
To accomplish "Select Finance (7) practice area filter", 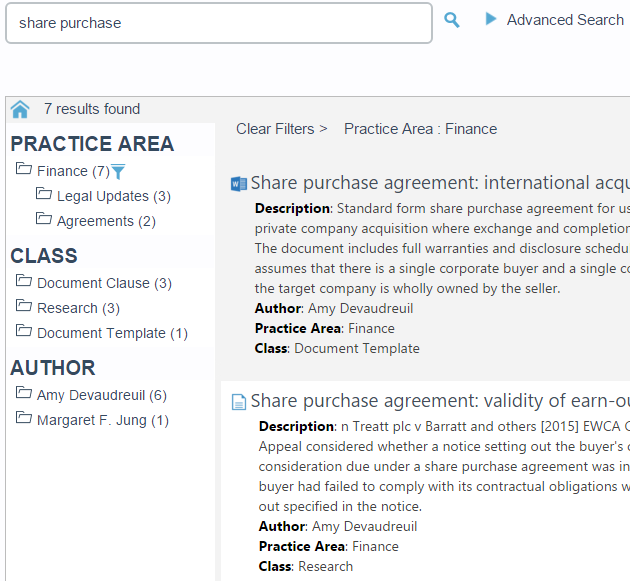I will point(73,171).
